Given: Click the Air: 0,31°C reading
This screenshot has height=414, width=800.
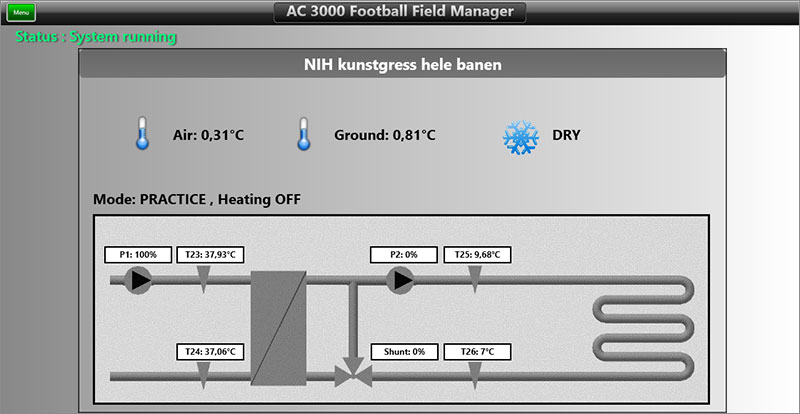Looking at the screenshot, I should [208, 135].
